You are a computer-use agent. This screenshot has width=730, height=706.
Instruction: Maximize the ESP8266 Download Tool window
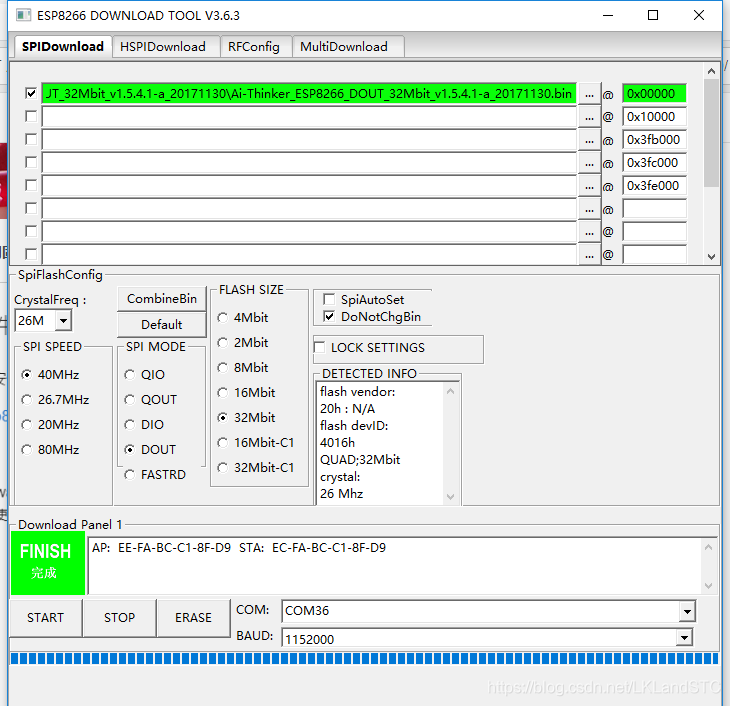pos(653,15)
